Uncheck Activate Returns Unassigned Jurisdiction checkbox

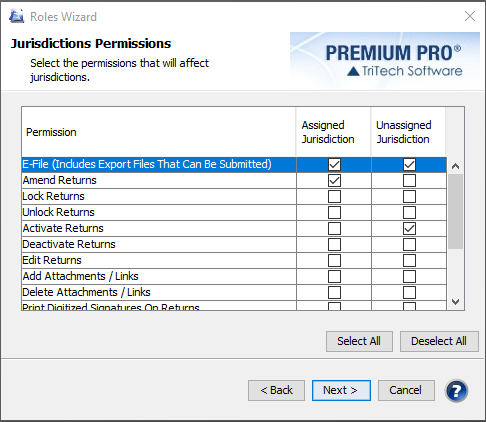click(x=409, y=228)
